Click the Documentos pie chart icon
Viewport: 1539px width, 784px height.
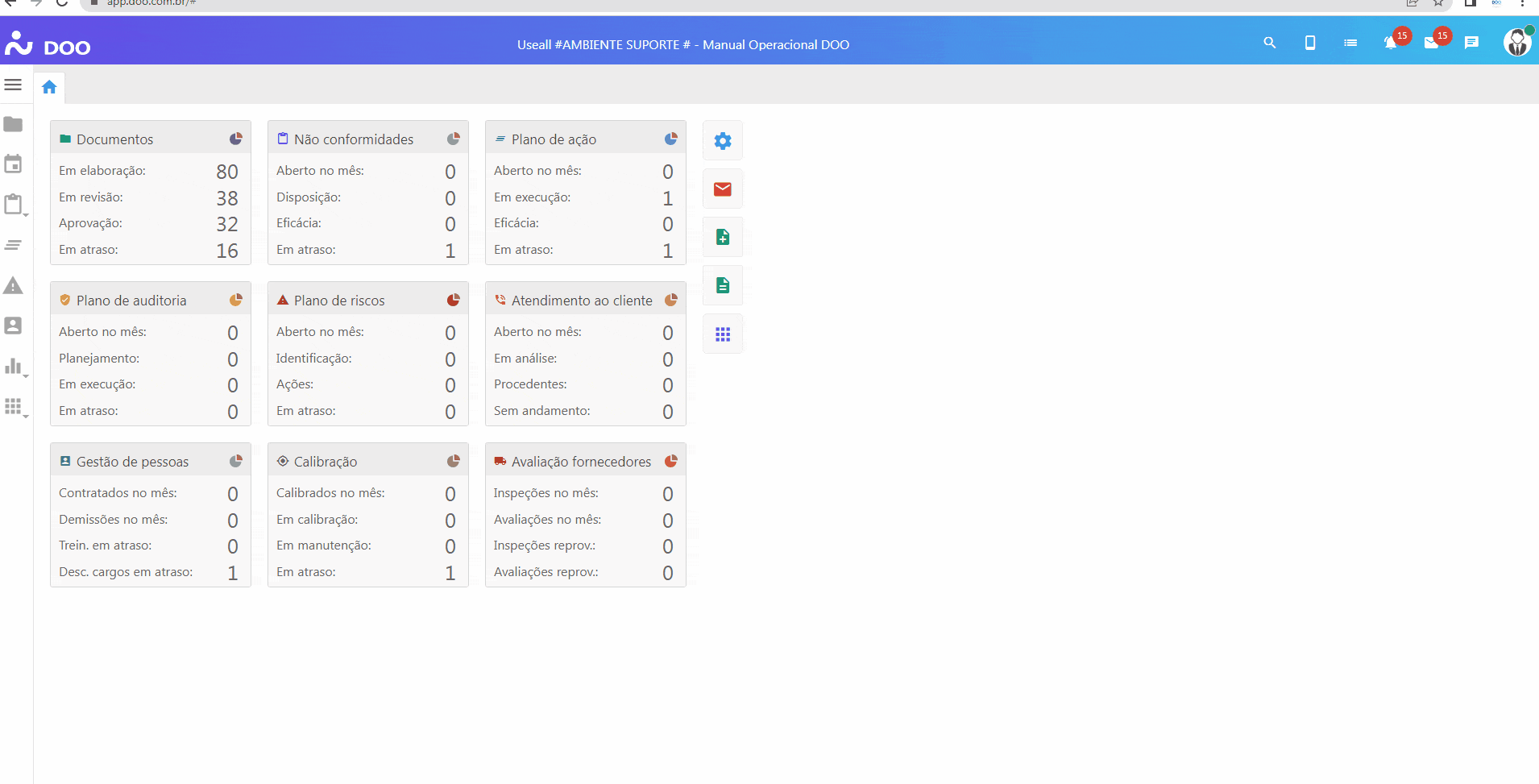pyautogui.click(x=235, y=139)
